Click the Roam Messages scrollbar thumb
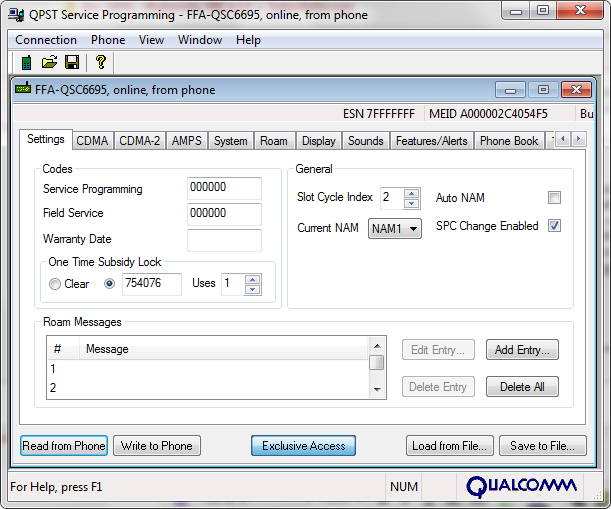This screenshot has width=611, height=509. click(376, 362)
